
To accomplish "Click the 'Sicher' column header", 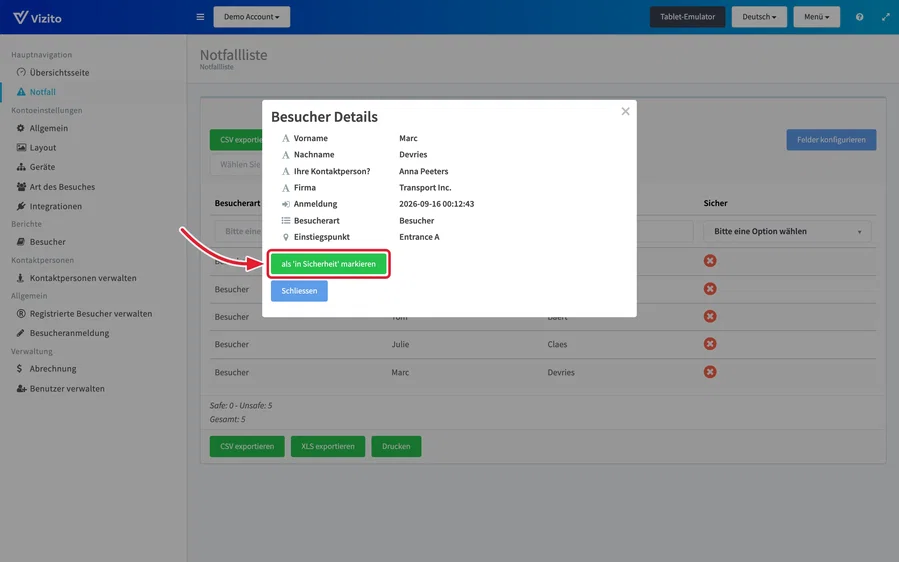I will coord(716,203).
